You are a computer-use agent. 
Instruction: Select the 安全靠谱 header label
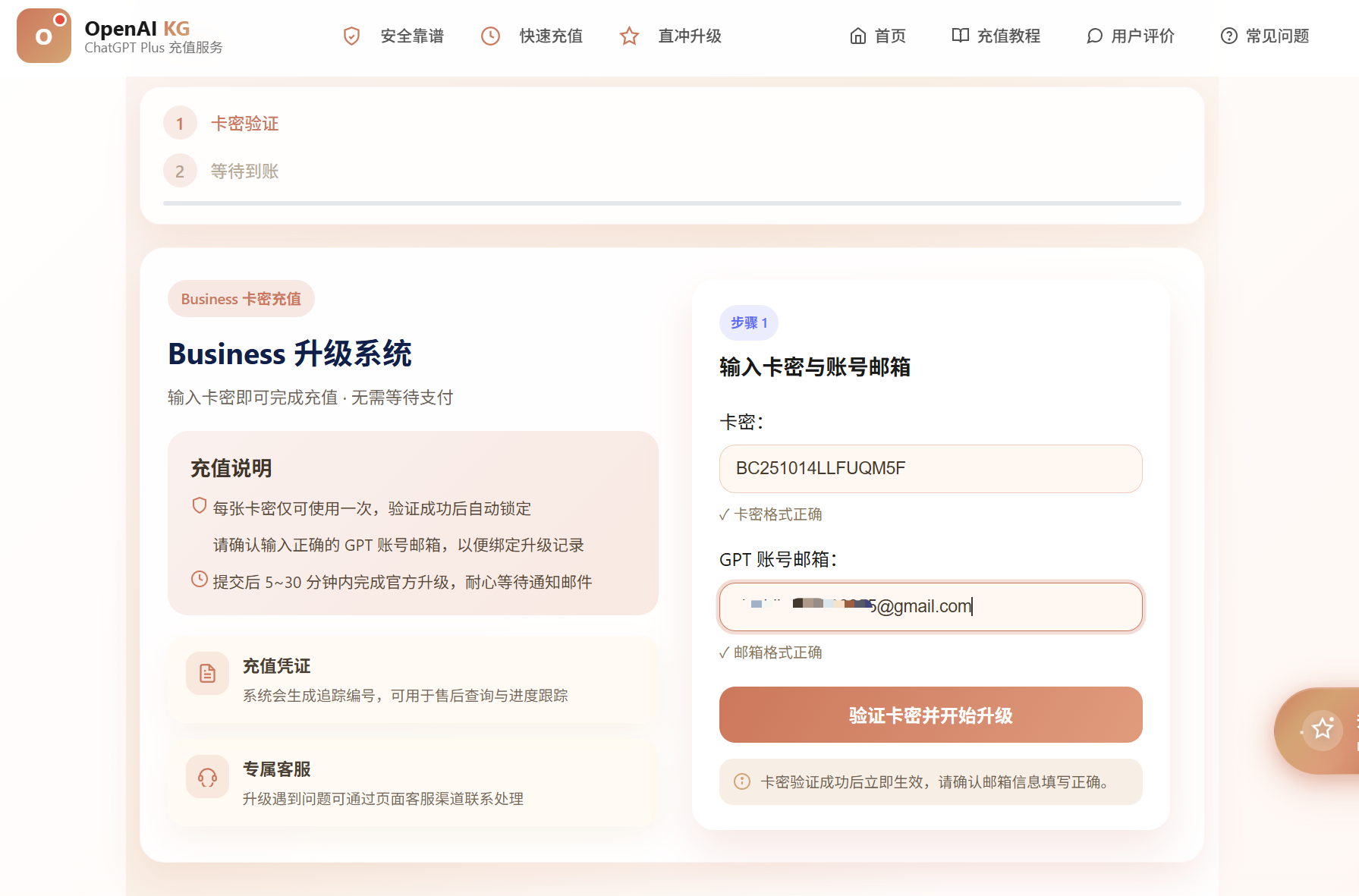pos(412,36)
